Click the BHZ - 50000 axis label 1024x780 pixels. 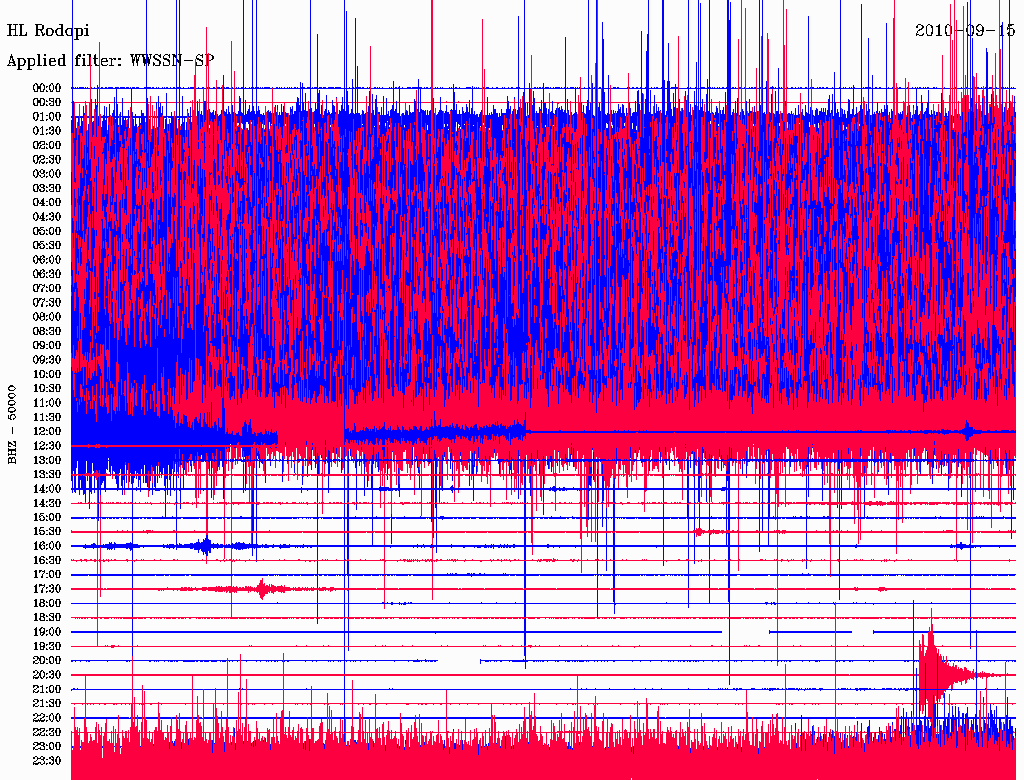pos(13,423)
